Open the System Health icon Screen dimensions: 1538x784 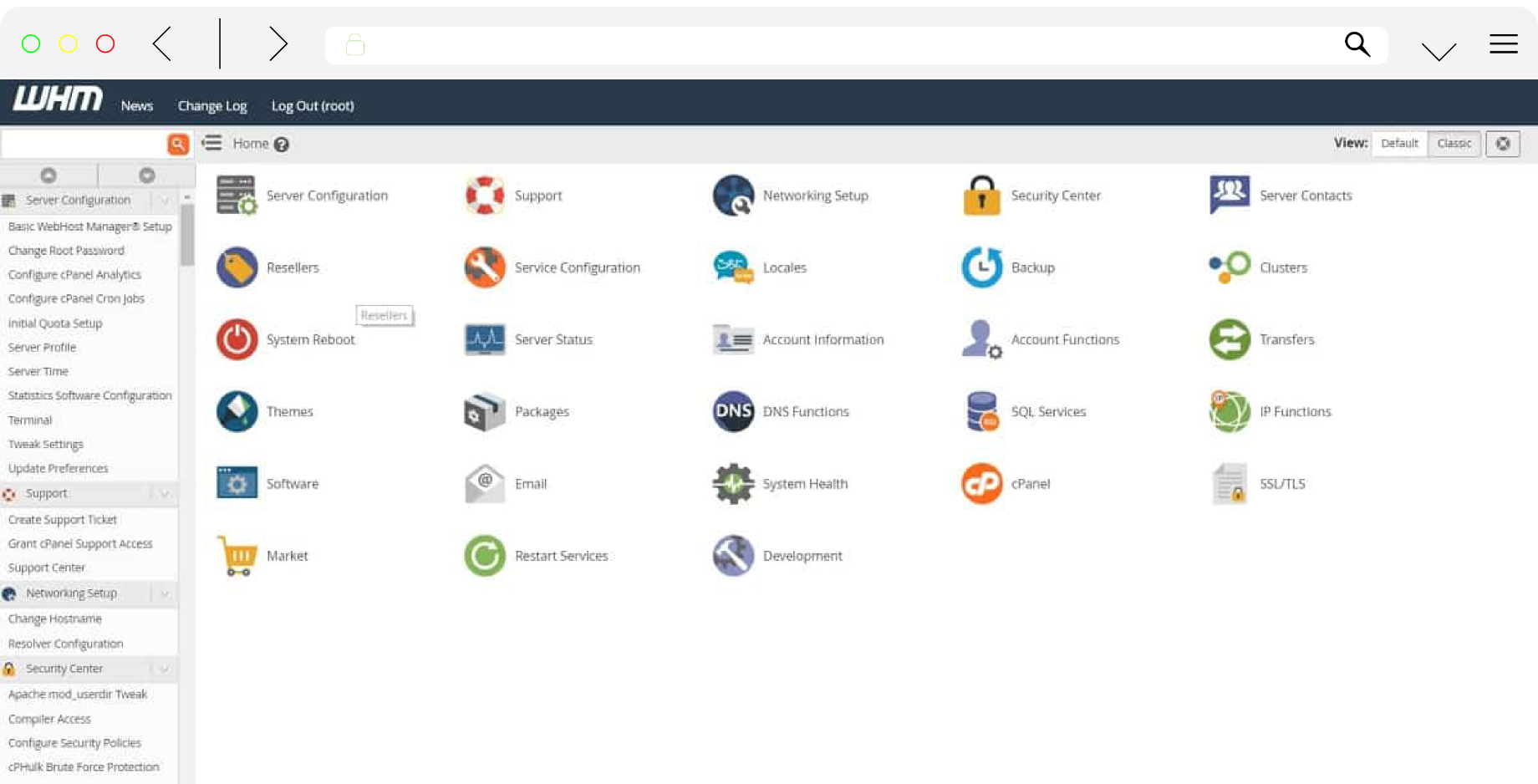[733, 483]
